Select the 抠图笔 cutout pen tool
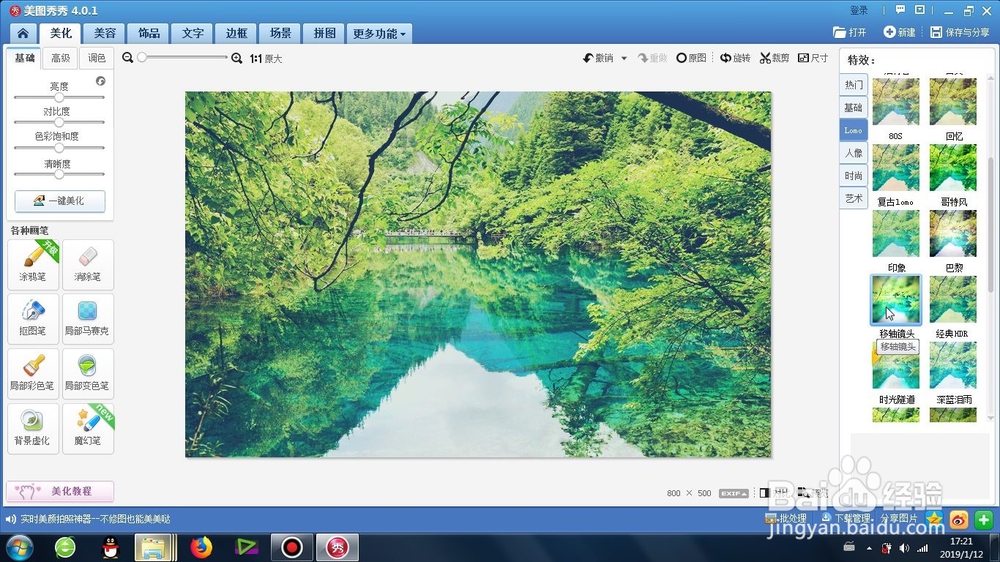Image resolution: width=1000 pixels, height=562 pixels. [x=33, y=318]
